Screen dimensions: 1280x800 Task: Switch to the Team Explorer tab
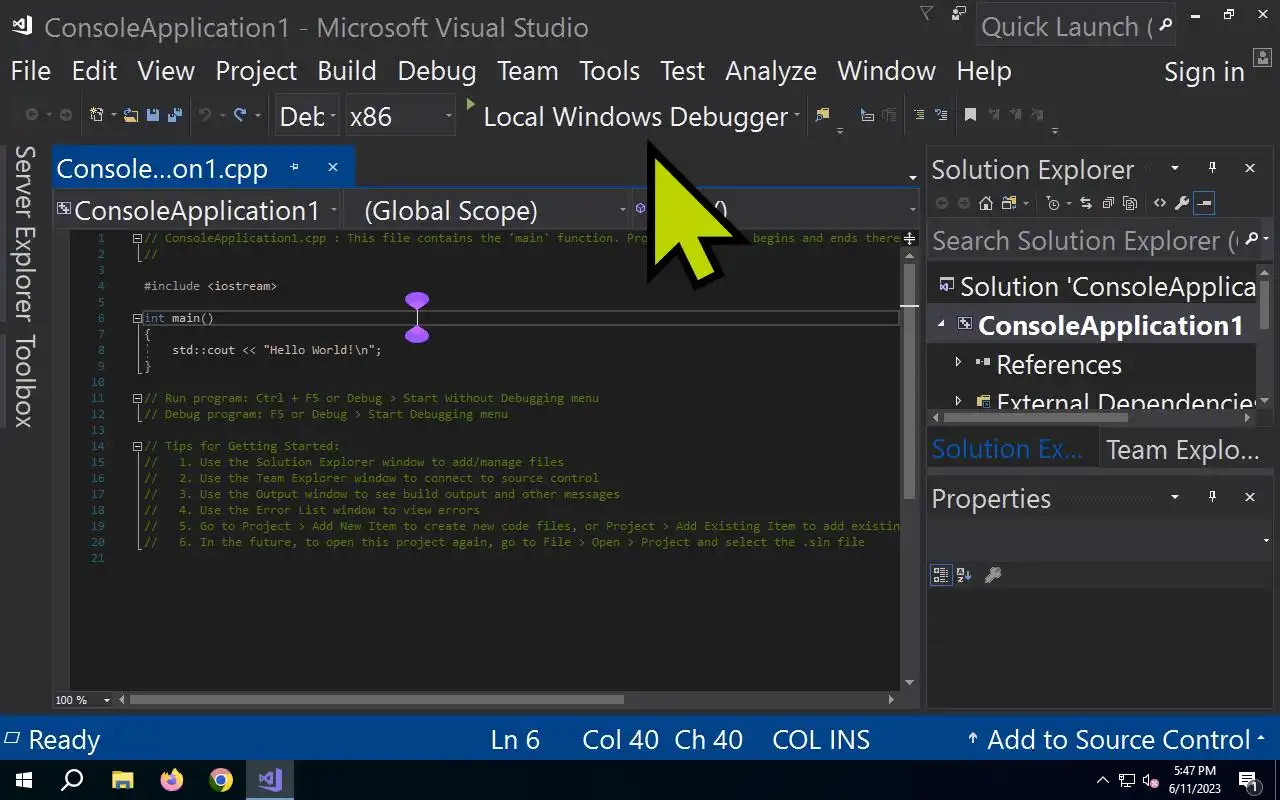click(1182, 449)
